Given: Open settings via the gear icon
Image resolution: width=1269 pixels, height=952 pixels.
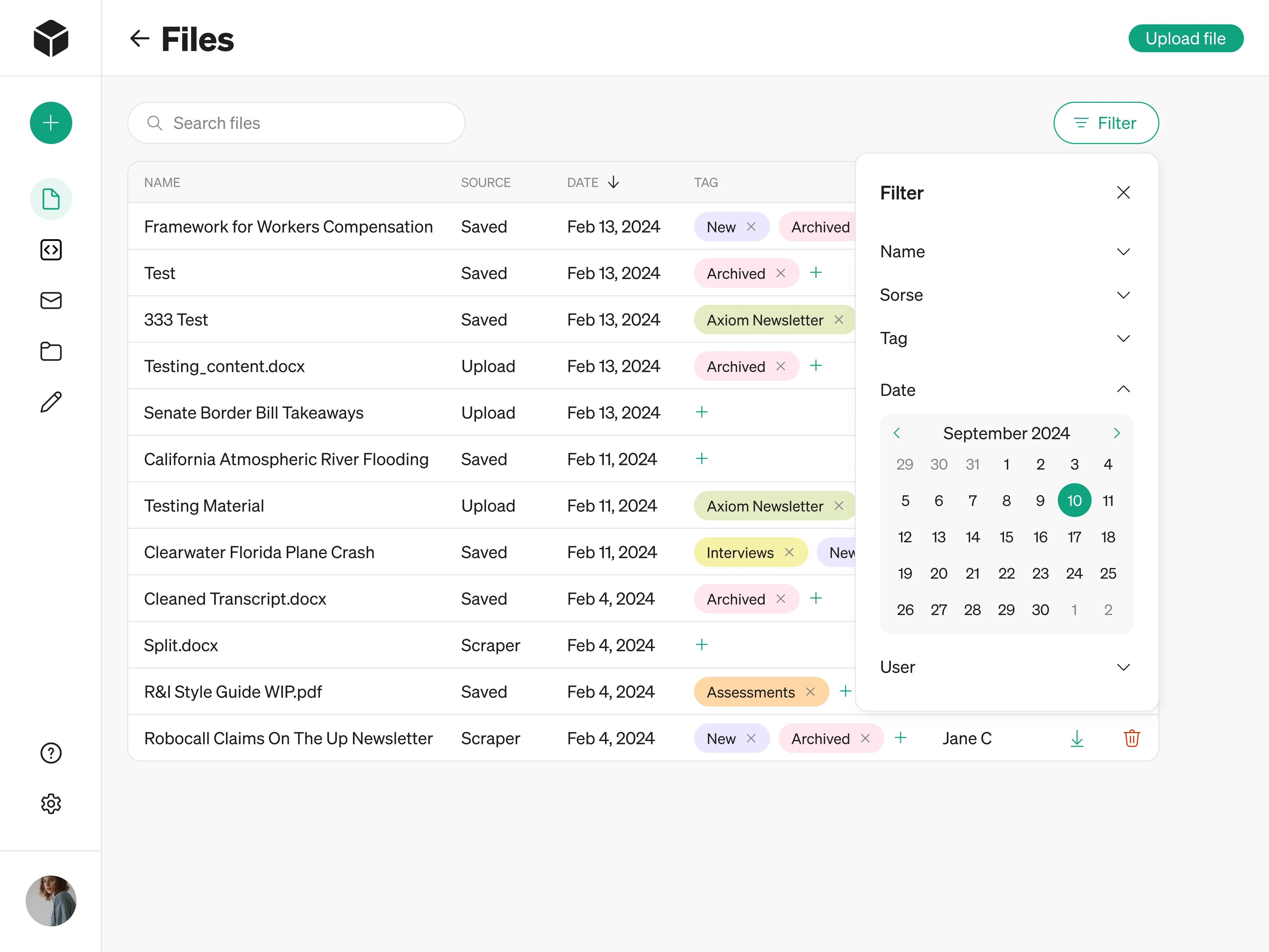Looking at the screenshot, I should point(50,803).
